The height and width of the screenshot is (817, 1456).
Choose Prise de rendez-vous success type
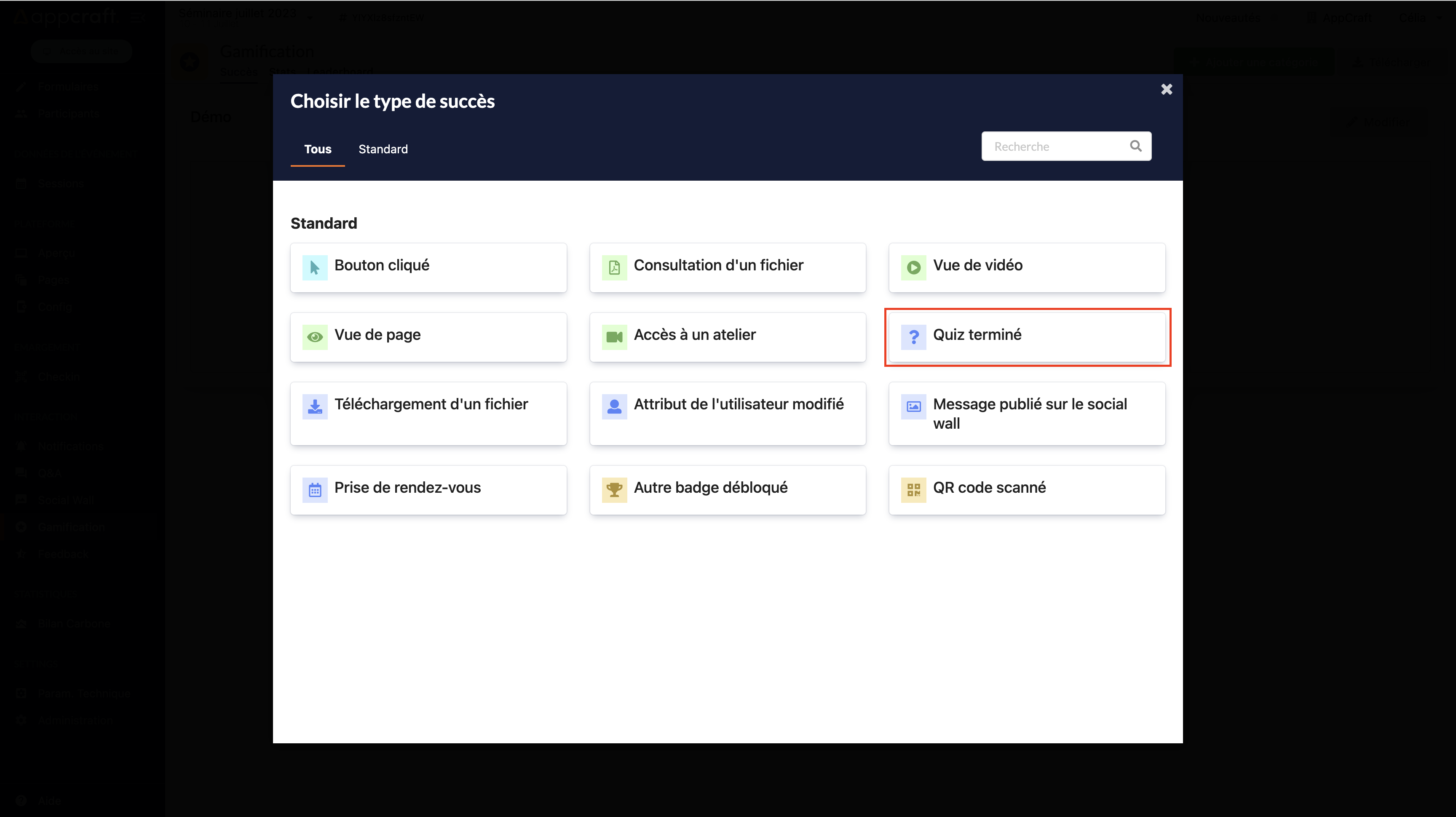tap(428, 490)
